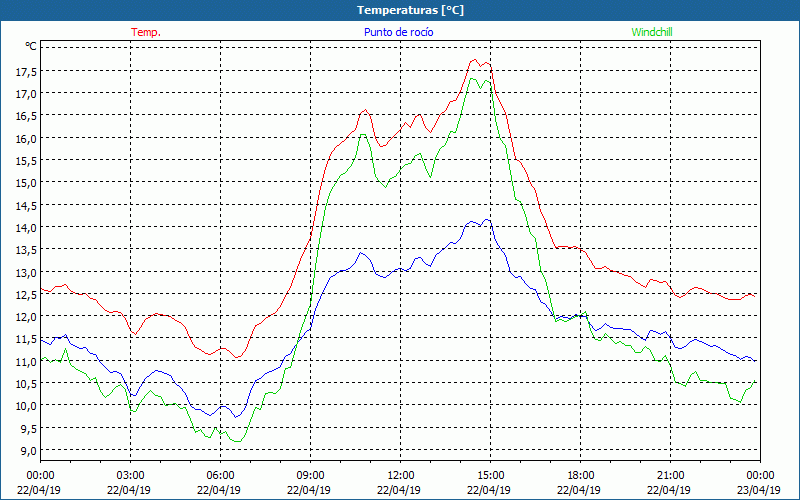Click the 10,5 y-axis value
This screenshot has width=800, height=500.
(27, 384)
